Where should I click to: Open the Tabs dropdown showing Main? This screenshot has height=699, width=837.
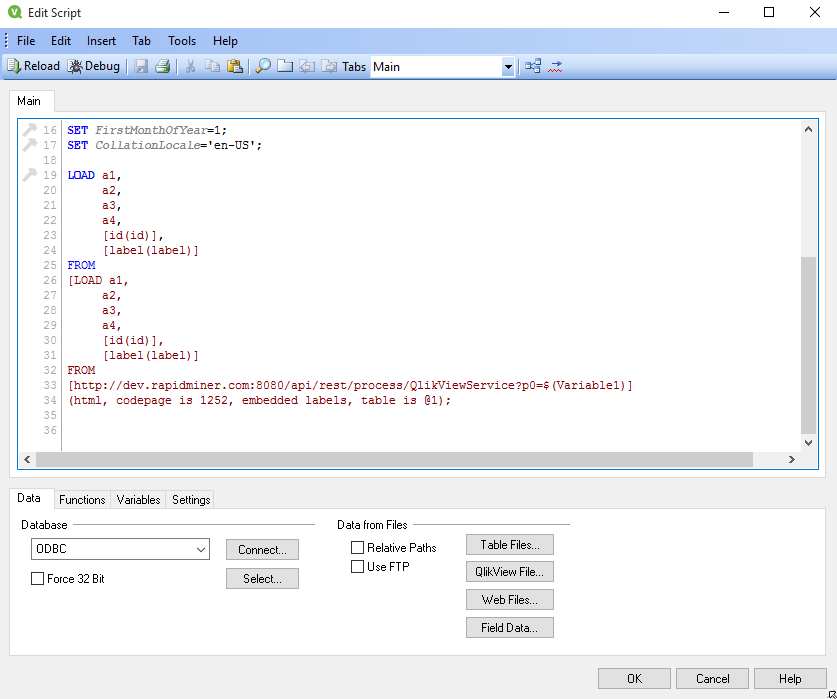coord(508,67)
